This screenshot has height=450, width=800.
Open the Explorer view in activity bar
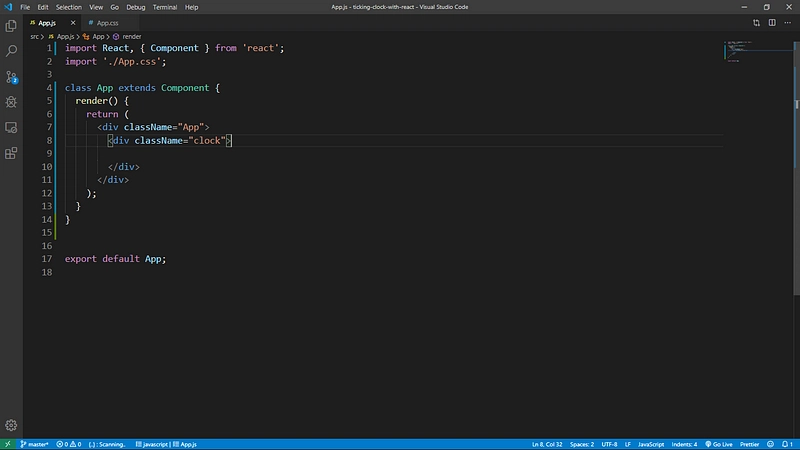click(11, 26)
